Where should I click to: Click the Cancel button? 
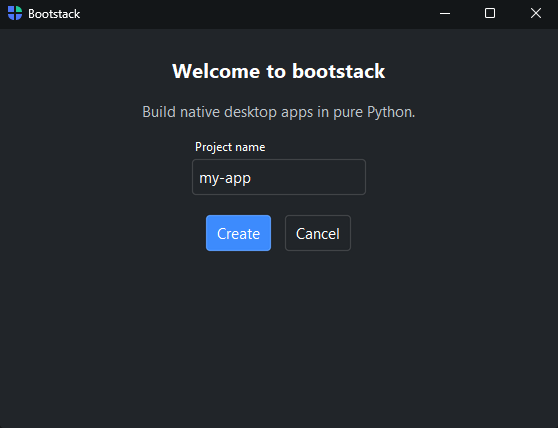(318, 233)
